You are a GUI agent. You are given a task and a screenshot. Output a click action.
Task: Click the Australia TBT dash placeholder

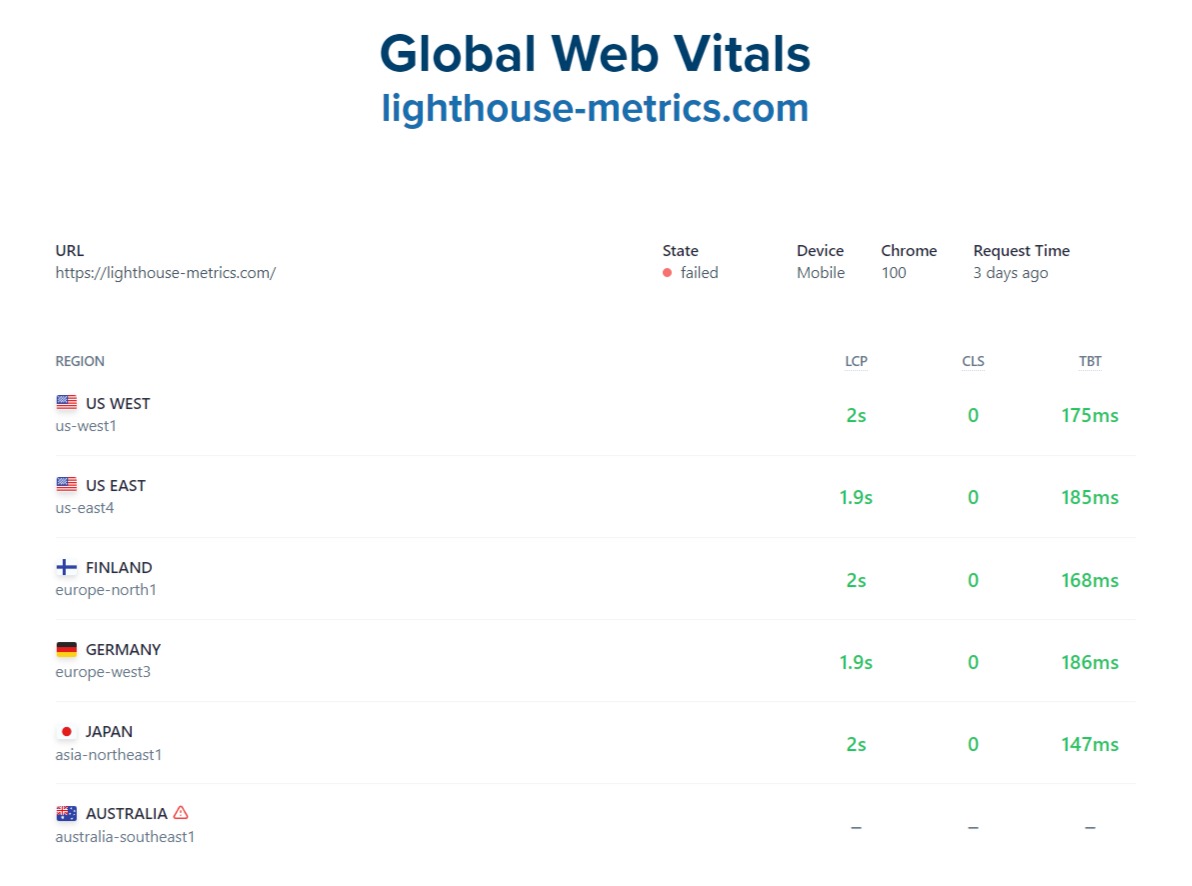pyautogui.click(x=1090, y=827)
